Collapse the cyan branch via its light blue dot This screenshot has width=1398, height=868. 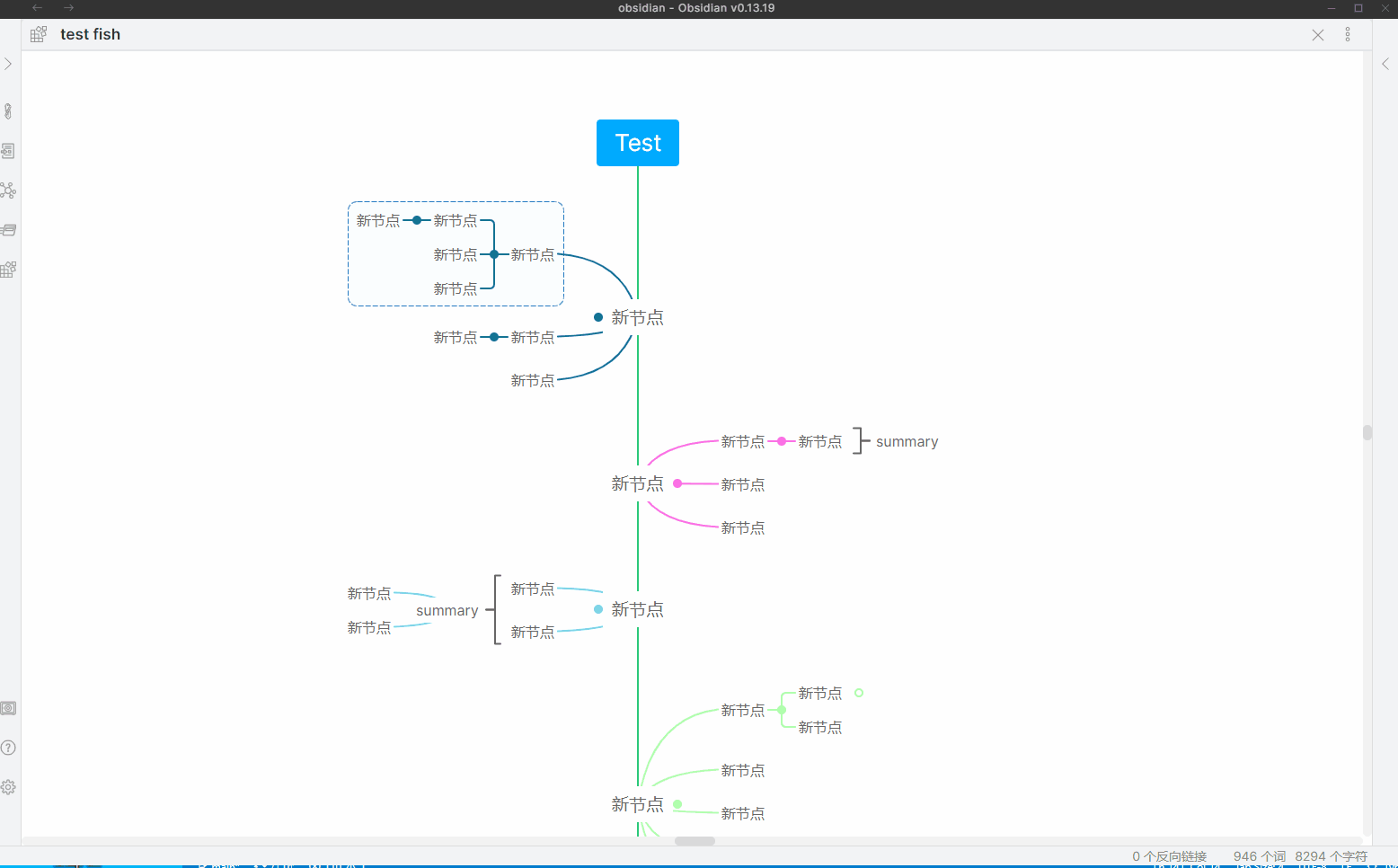pyautogui.click(x=598, y=609)
